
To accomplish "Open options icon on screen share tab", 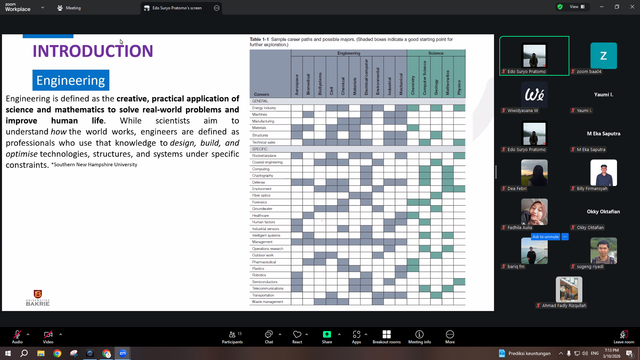I will coord(216,8).
